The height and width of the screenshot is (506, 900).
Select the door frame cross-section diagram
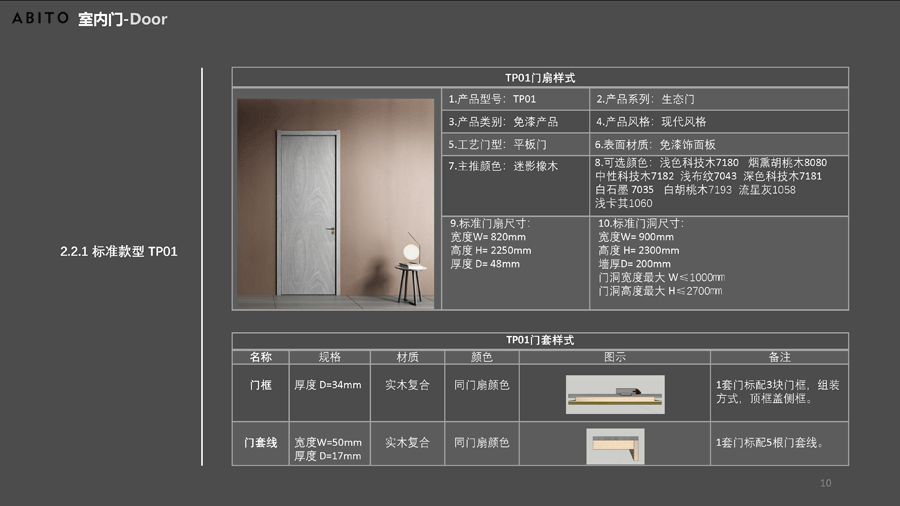[614, 395]
